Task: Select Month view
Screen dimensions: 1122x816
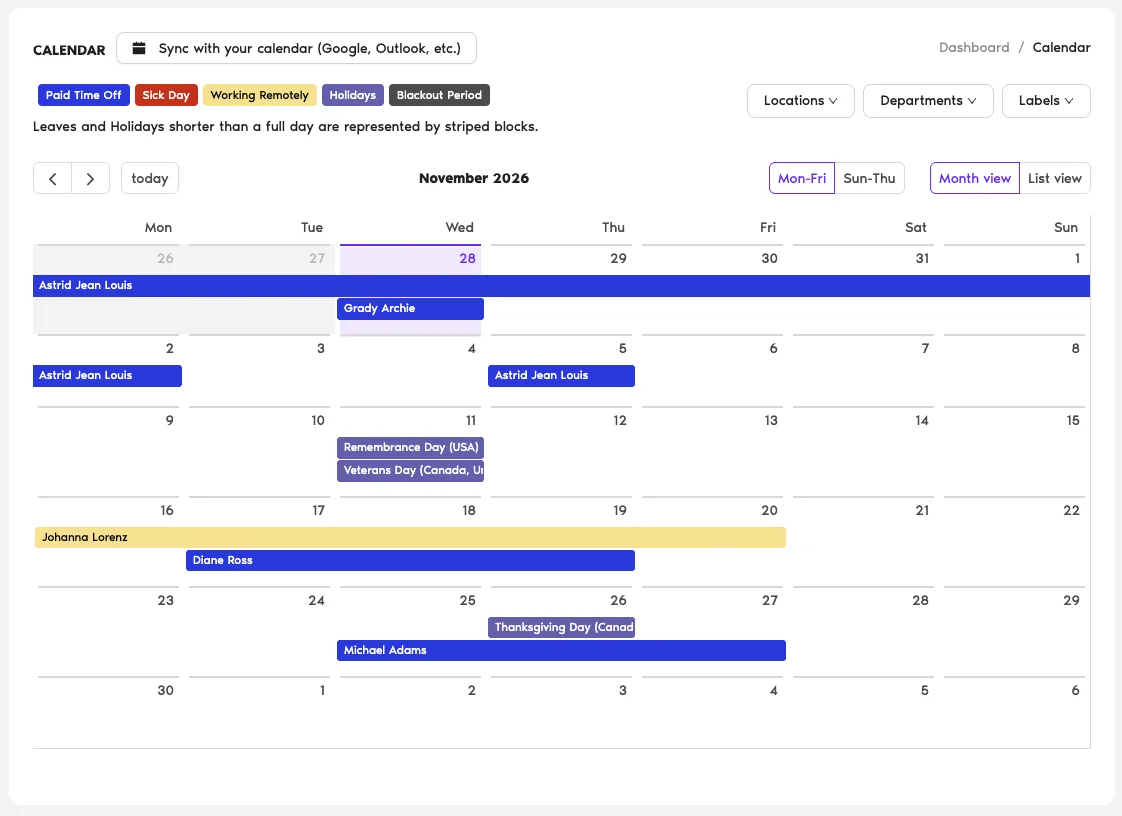Action: [x=975, y=178]
